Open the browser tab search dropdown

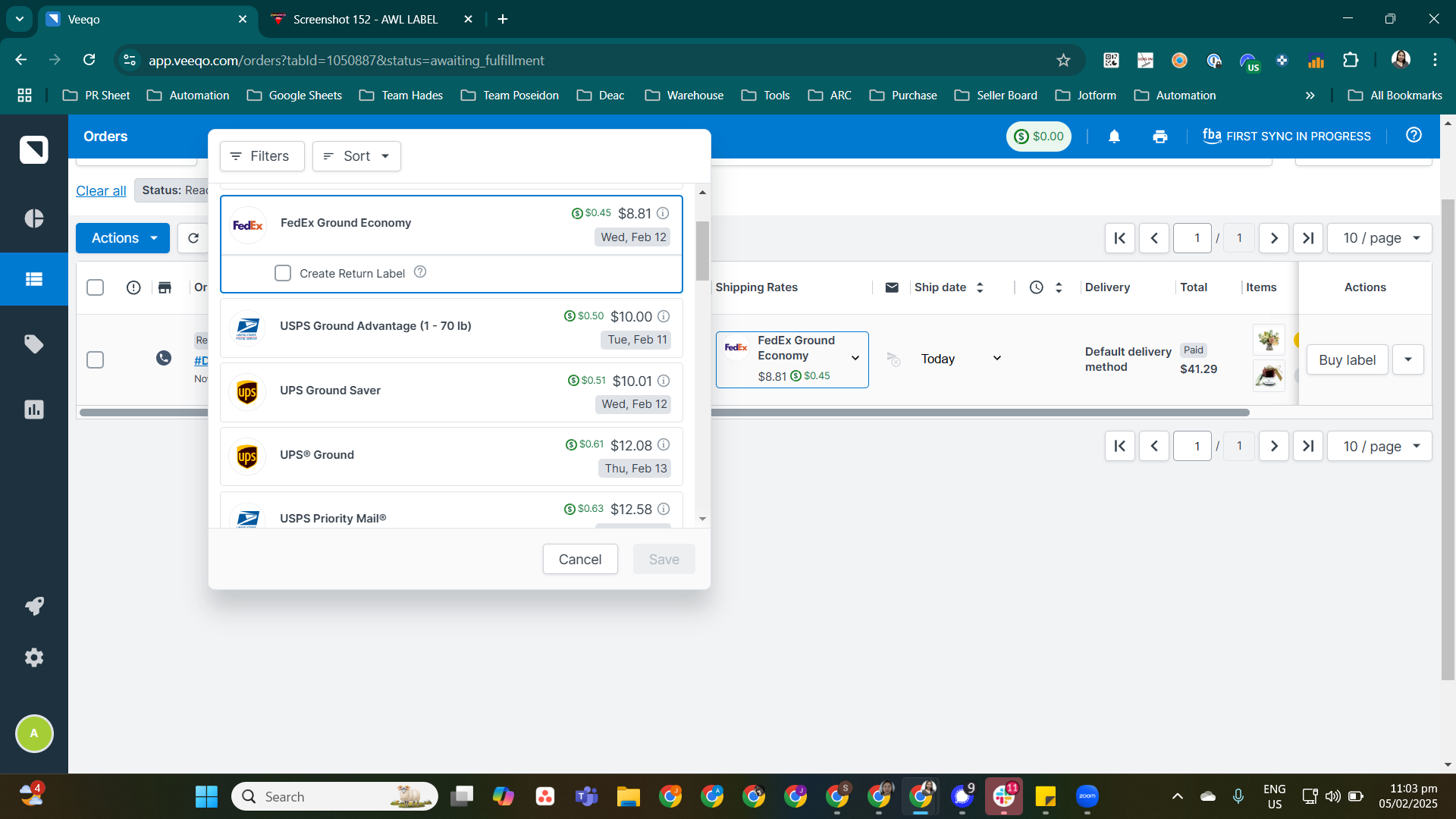pyautogui.click(x=20, y=19)
